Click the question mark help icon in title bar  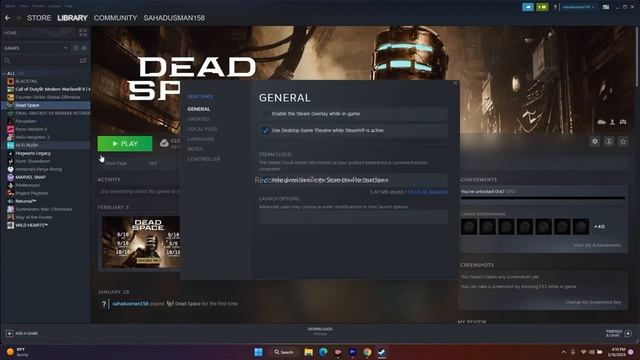point(555,7)
